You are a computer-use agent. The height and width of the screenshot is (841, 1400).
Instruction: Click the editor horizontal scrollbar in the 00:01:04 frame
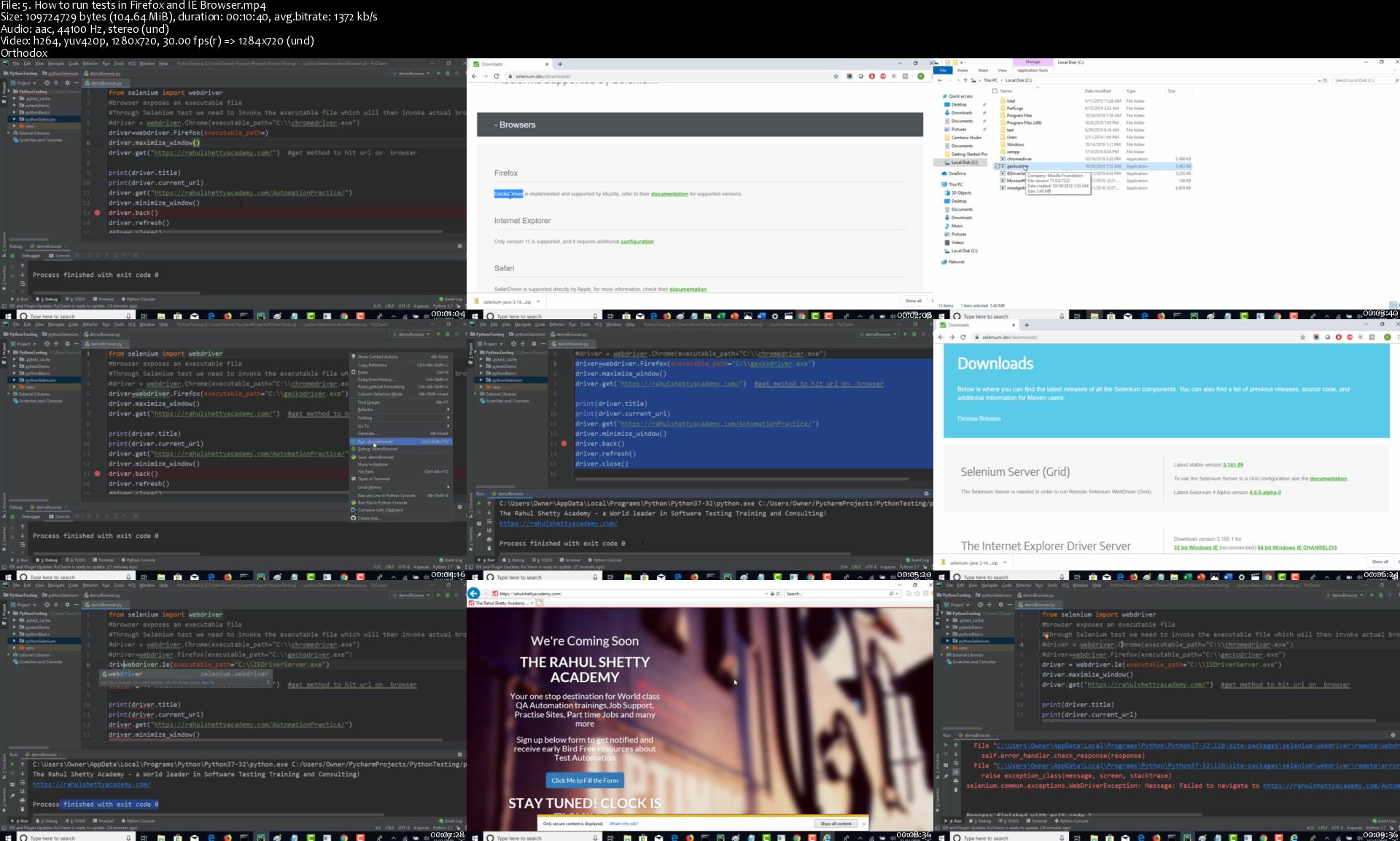pyautogui.click(x=275, y=232)
